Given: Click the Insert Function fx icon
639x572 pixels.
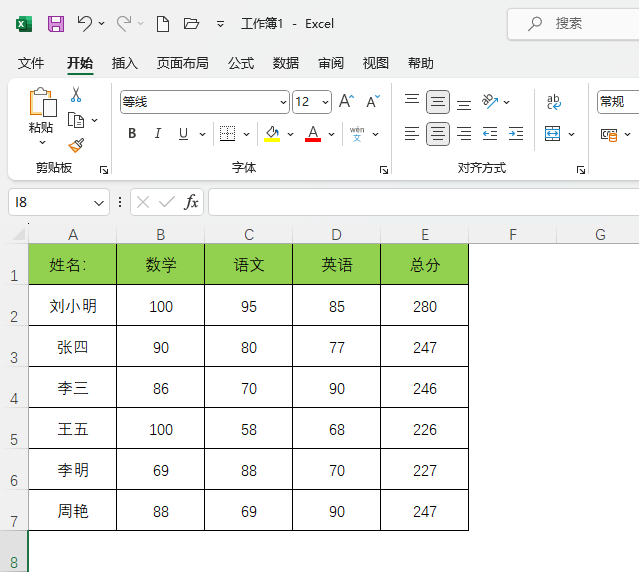Looking at the screenshot, I should point(191,202).
